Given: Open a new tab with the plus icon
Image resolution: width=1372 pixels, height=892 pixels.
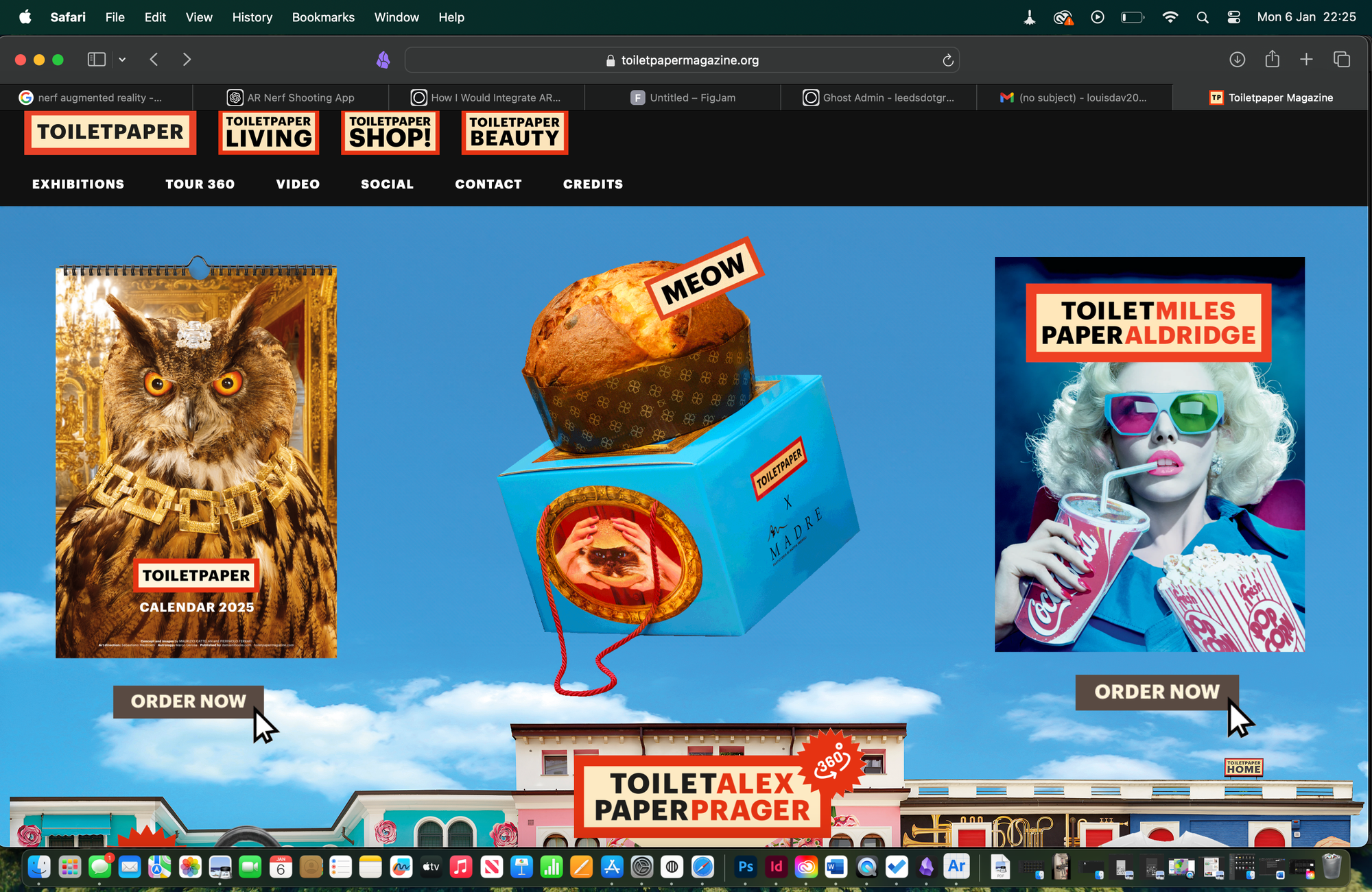Looking at the screenshot, I should coord(1306,60).
